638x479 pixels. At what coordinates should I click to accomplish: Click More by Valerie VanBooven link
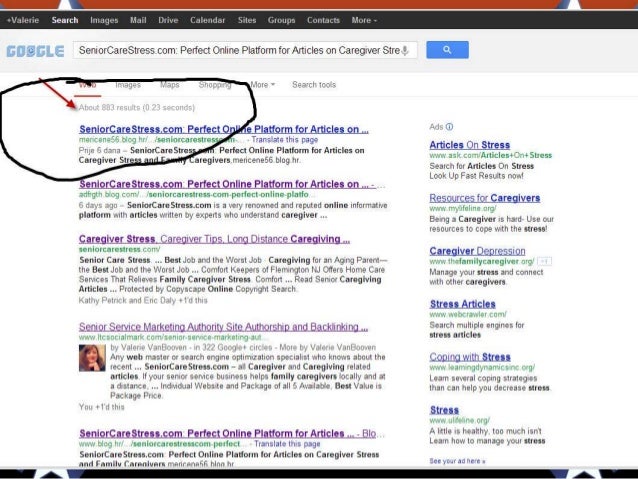coord(328,347)
